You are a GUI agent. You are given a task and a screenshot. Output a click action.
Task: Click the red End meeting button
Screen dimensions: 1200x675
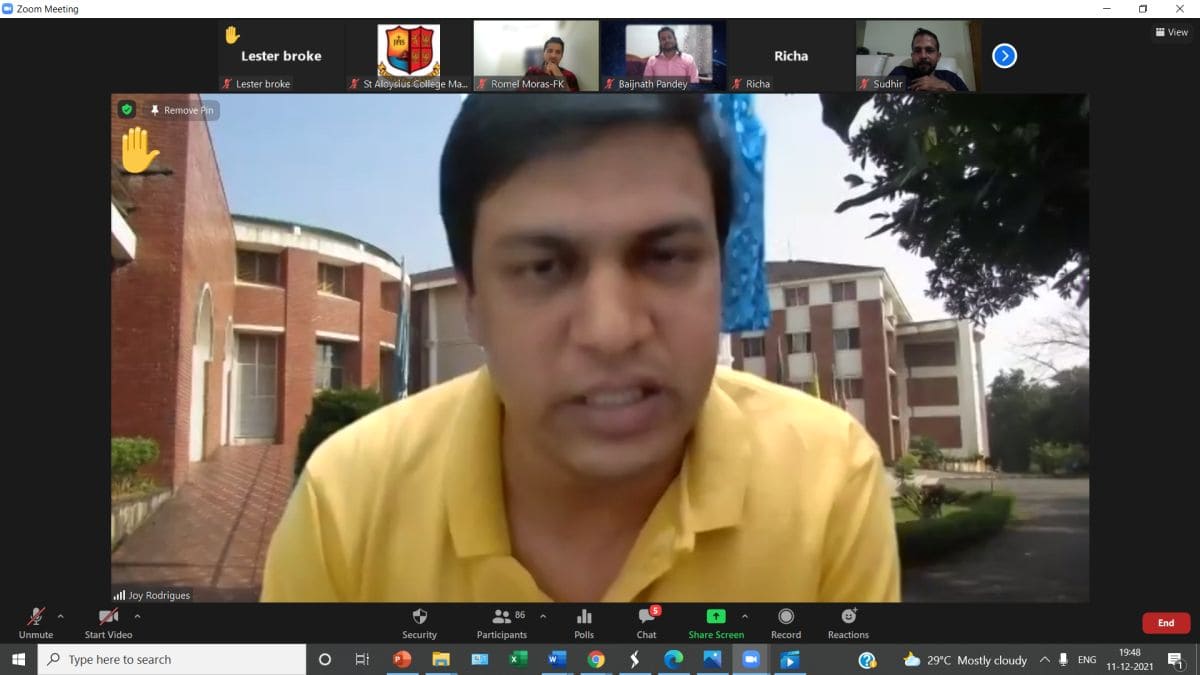[1166, 623]
